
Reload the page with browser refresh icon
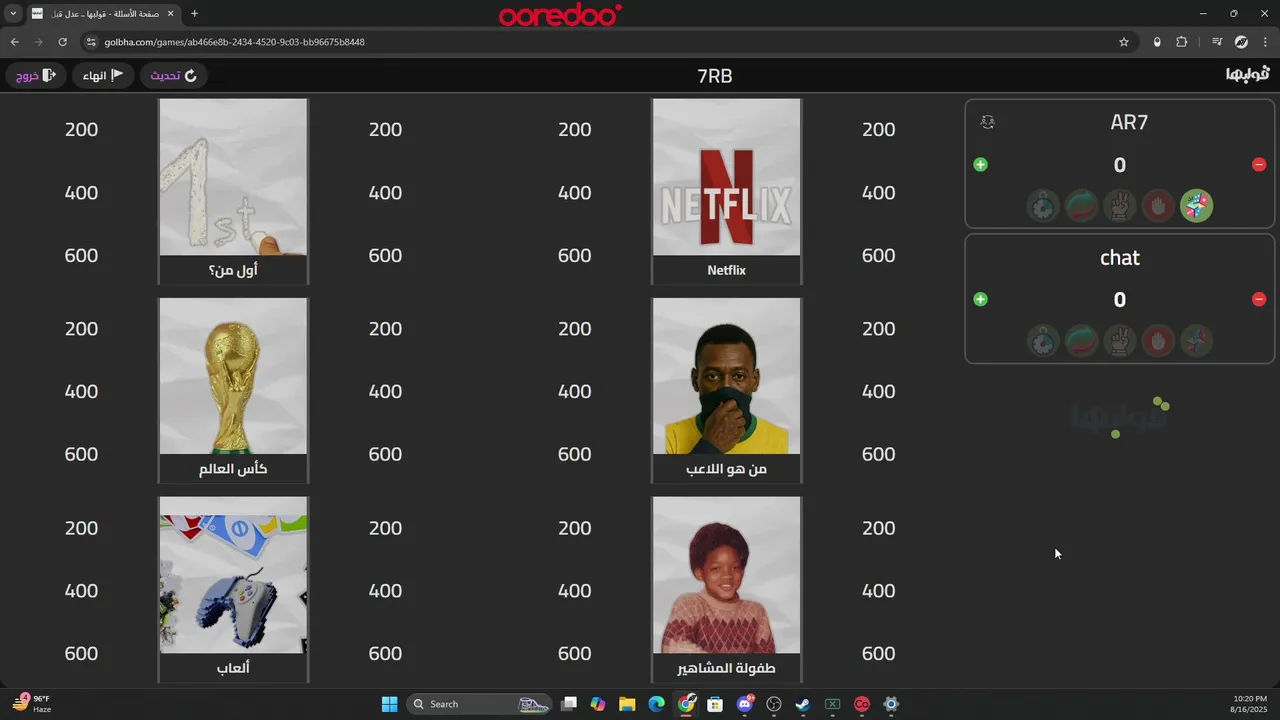(62, 42)
